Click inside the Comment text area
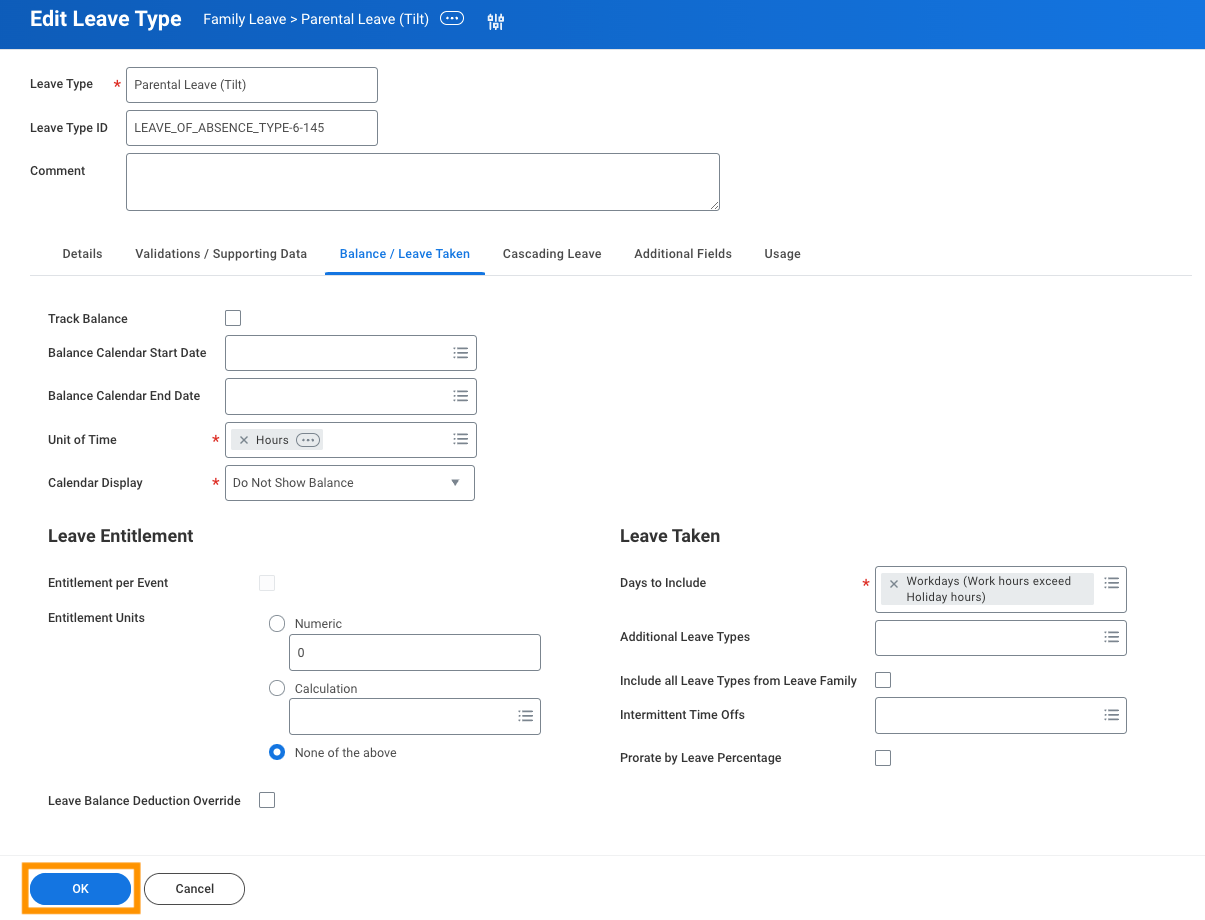Image resolution: width=1205 pixels, height=920 pixels. pos(423,182)
